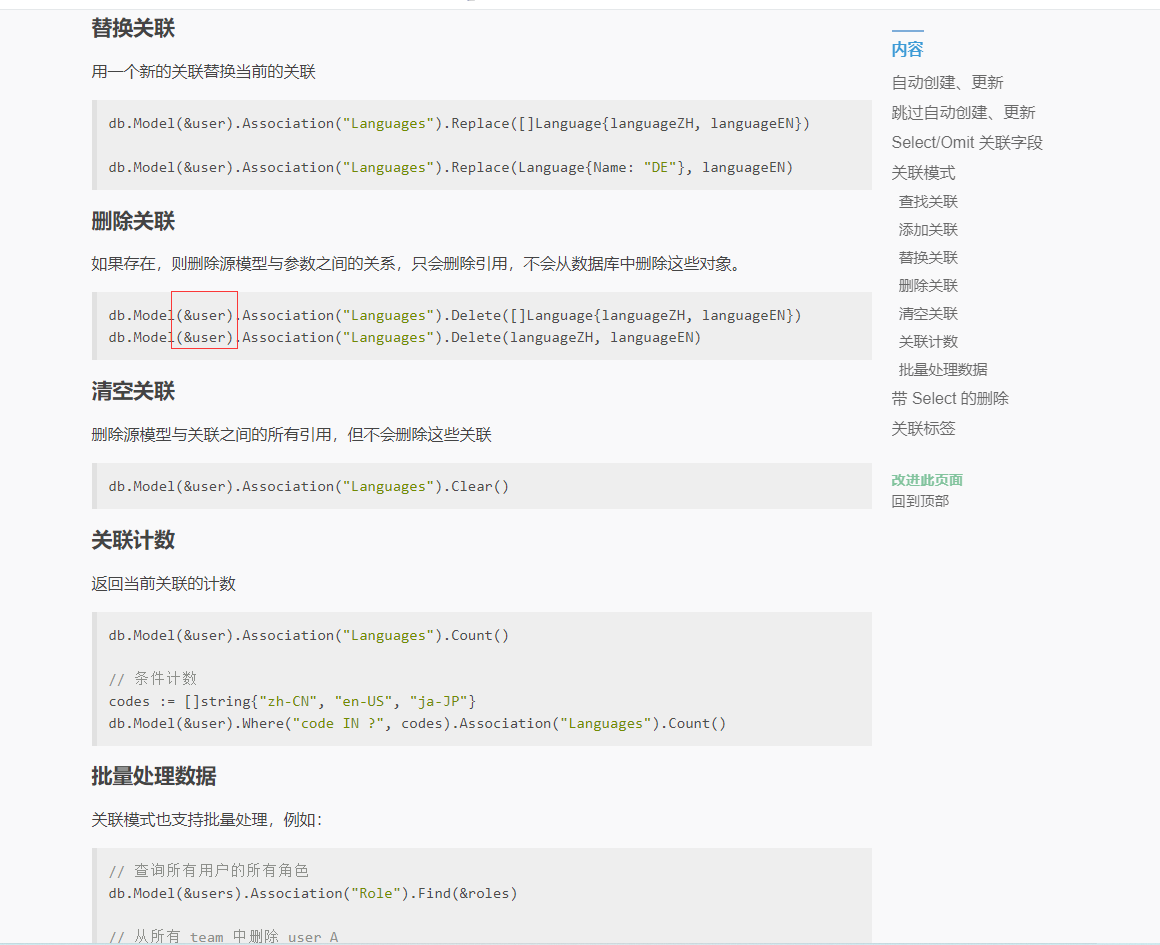Click the green '改进此页面' link
Screen dimensions: 1160x945
click(x=927, y=480)
